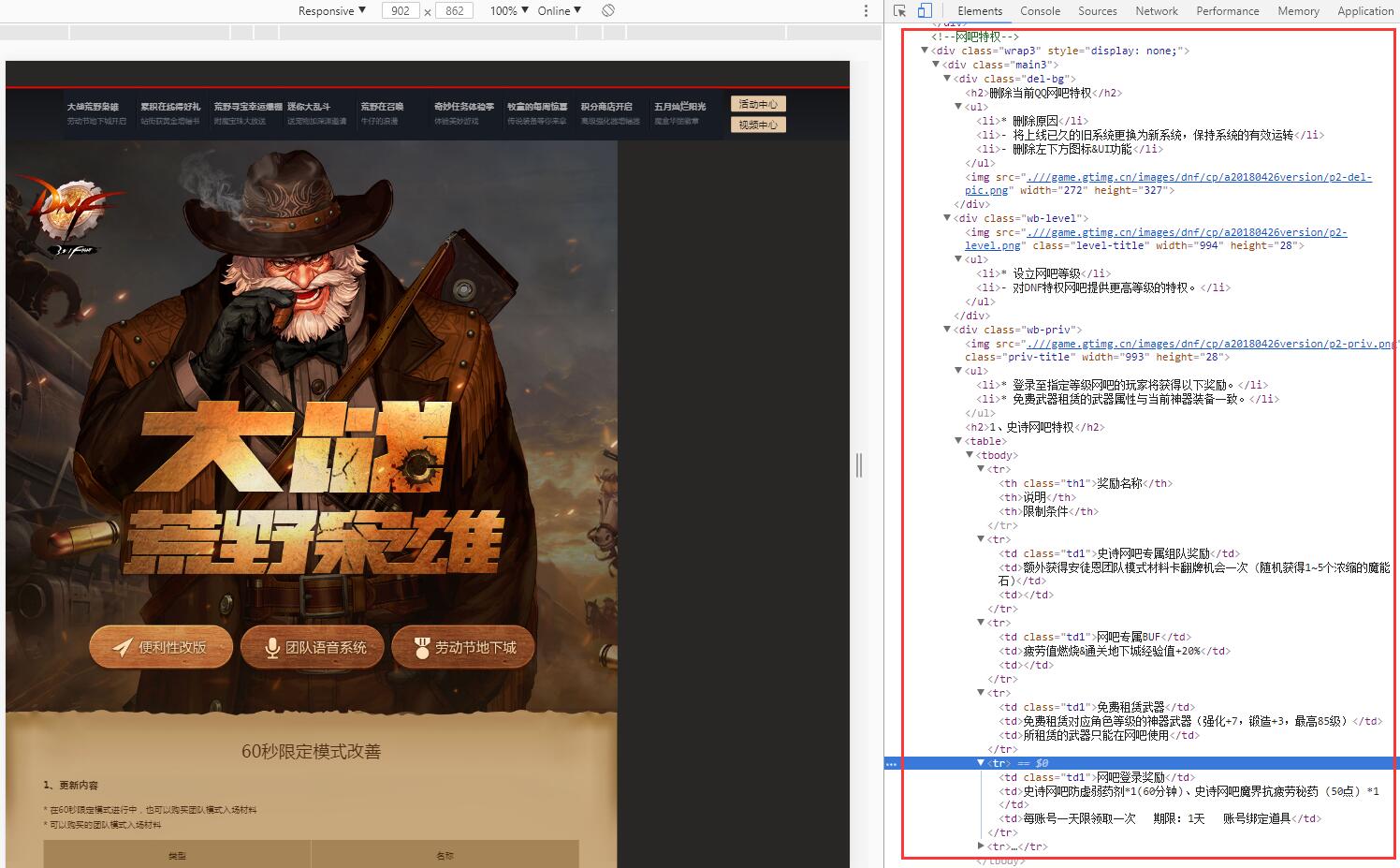The width and height of the screenshot is (1400, 868).
Task: Click the viewport width field showing 902
Action: coord(401,10)
